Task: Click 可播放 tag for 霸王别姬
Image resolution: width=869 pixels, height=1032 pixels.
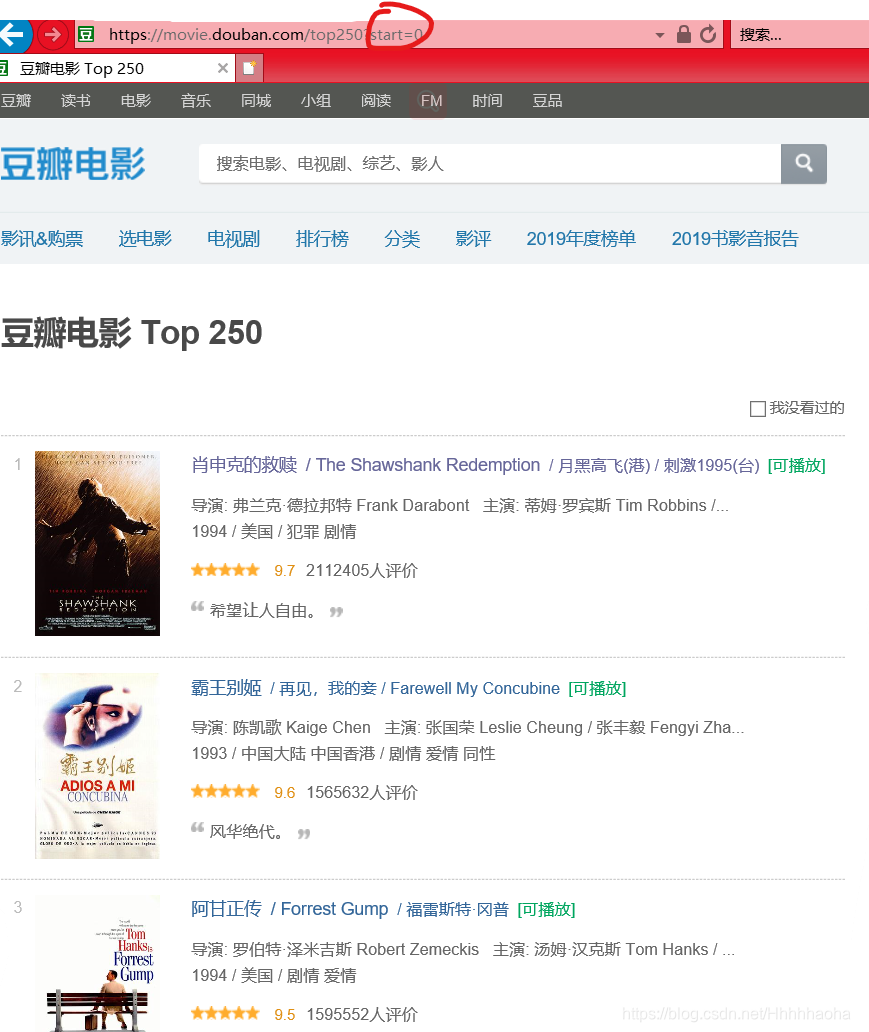Action: pyautogui.click(x=597, y=688)
